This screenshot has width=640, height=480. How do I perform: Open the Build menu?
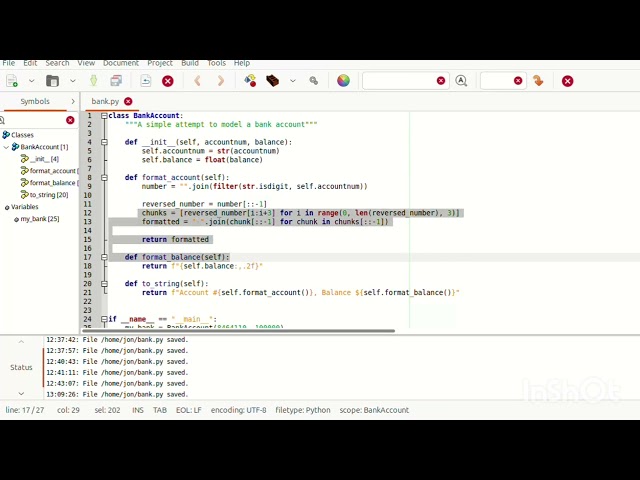click(x=190, y=63)
